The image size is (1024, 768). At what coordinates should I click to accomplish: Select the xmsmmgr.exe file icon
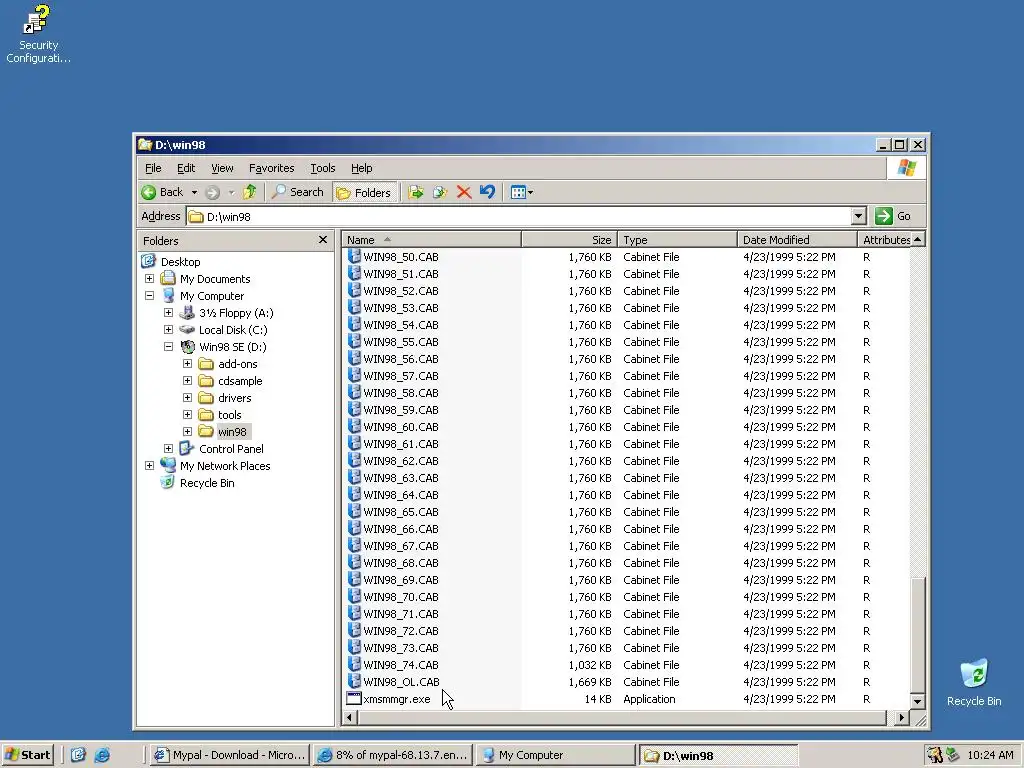[354, 699]
